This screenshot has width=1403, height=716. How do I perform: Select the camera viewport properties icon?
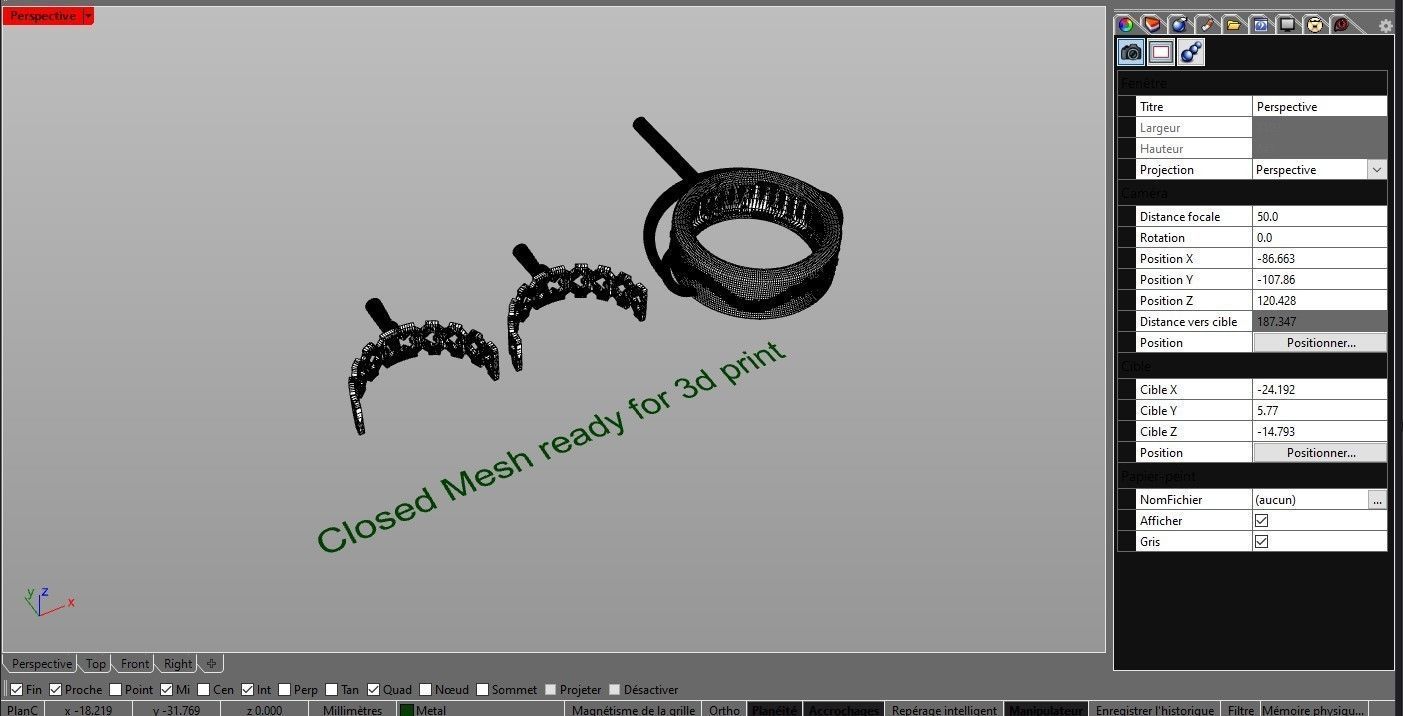[x=1131, y=52]
